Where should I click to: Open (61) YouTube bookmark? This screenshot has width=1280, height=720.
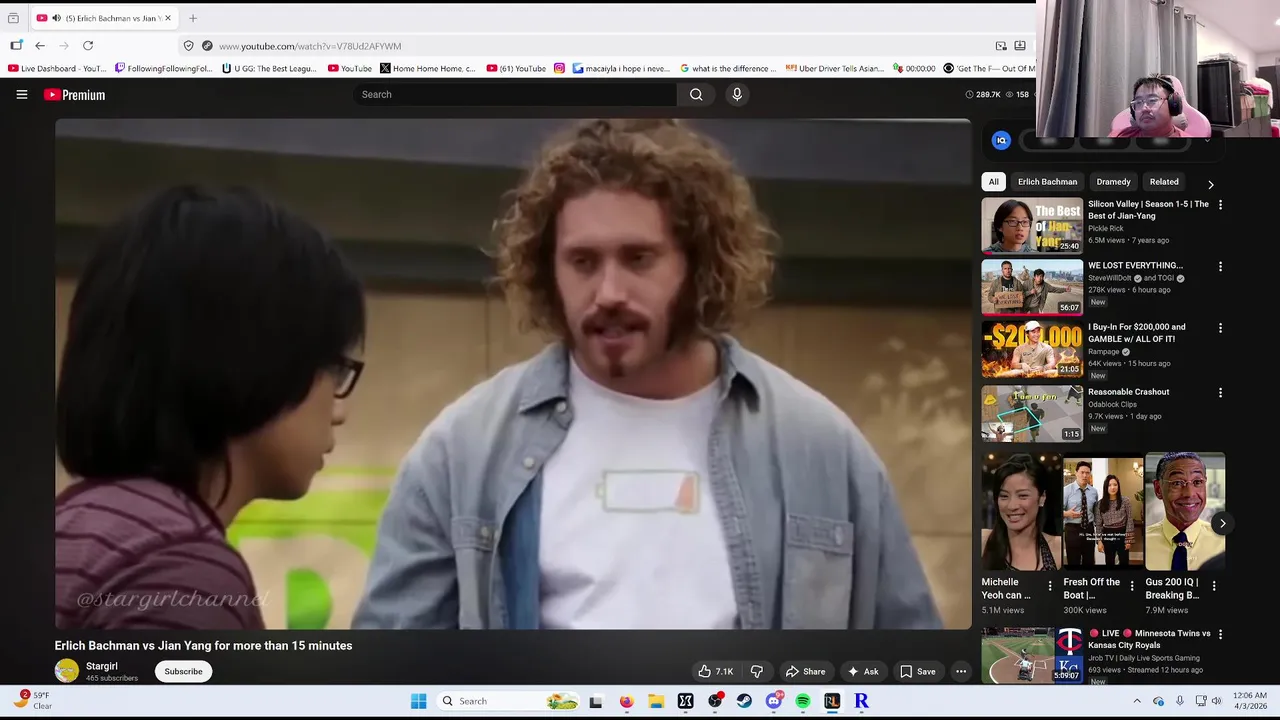coord(516,69)
